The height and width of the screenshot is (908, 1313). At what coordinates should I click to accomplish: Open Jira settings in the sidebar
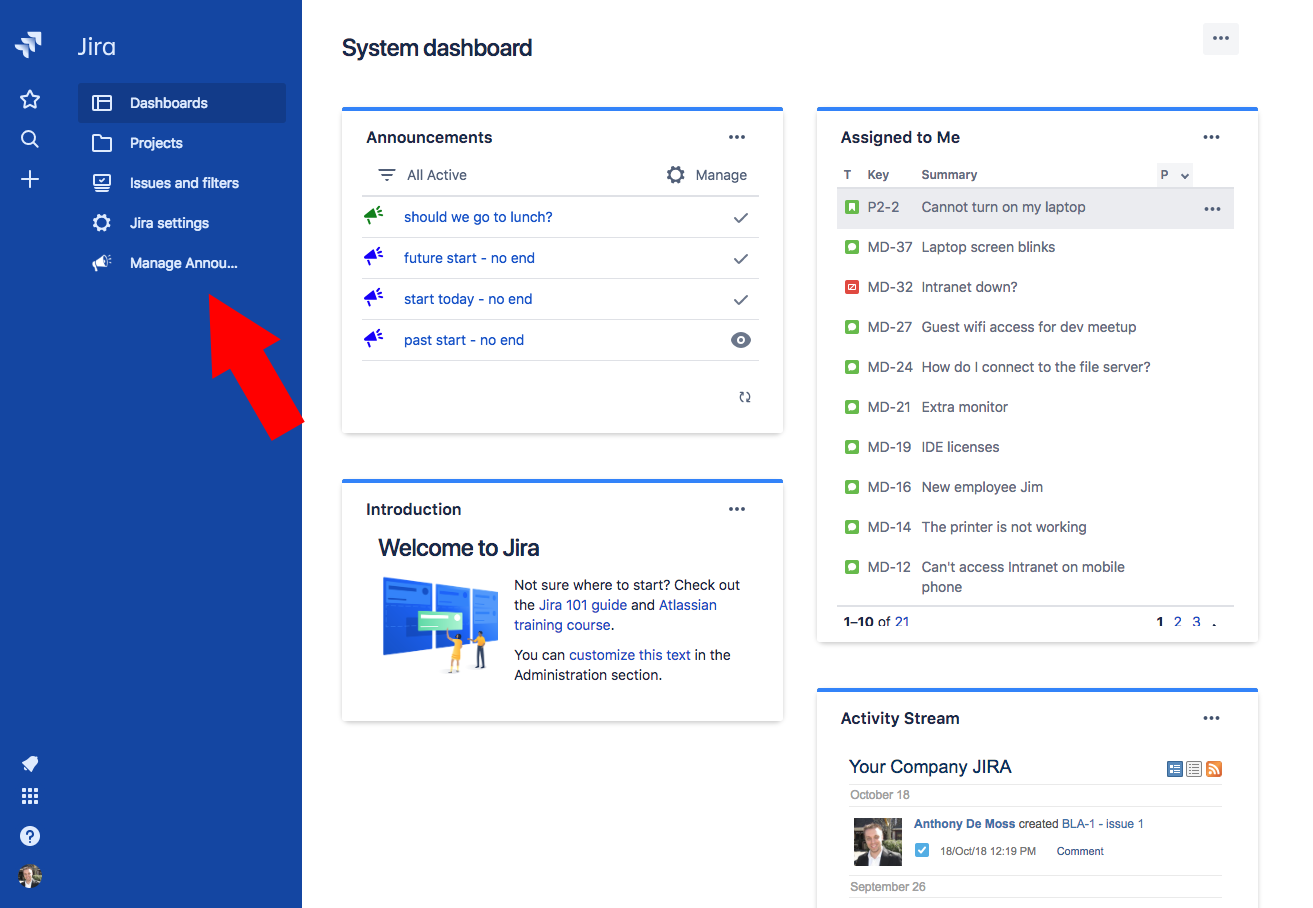tap(182, 223)
